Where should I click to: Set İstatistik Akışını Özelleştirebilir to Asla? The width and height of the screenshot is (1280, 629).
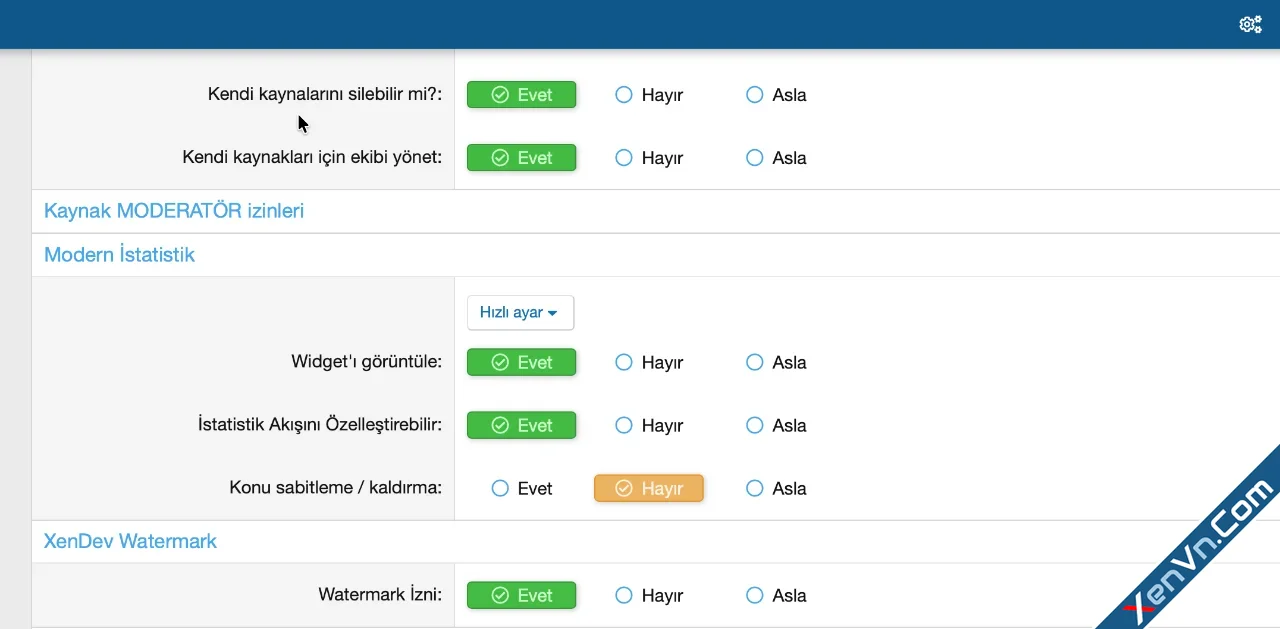coord(755,425)
